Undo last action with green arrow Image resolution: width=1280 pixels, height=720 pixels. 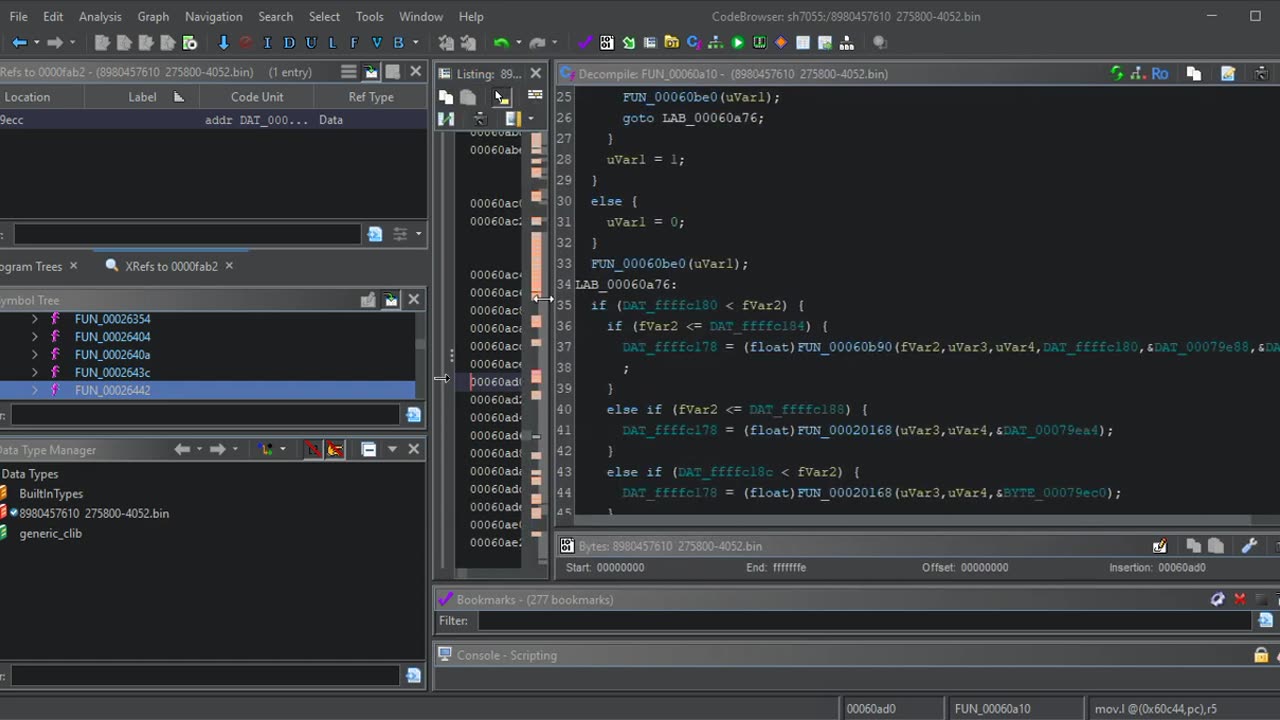click(501, 42)
